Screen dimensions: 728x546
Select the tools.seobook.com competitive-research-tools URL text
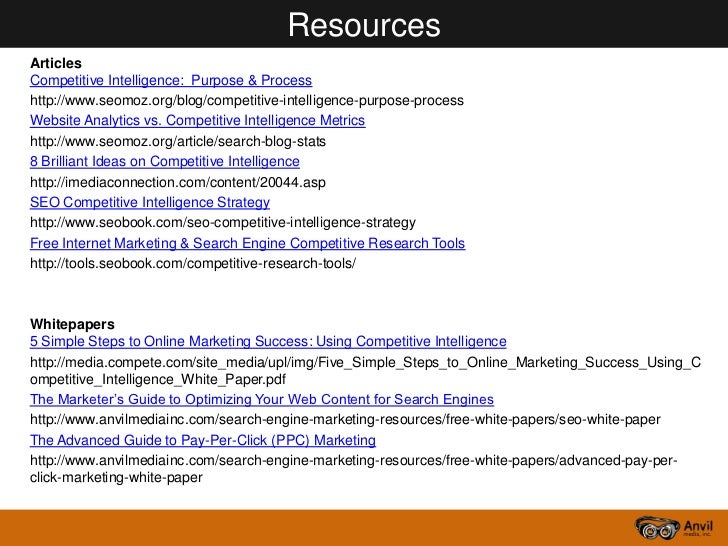point(193,263)
